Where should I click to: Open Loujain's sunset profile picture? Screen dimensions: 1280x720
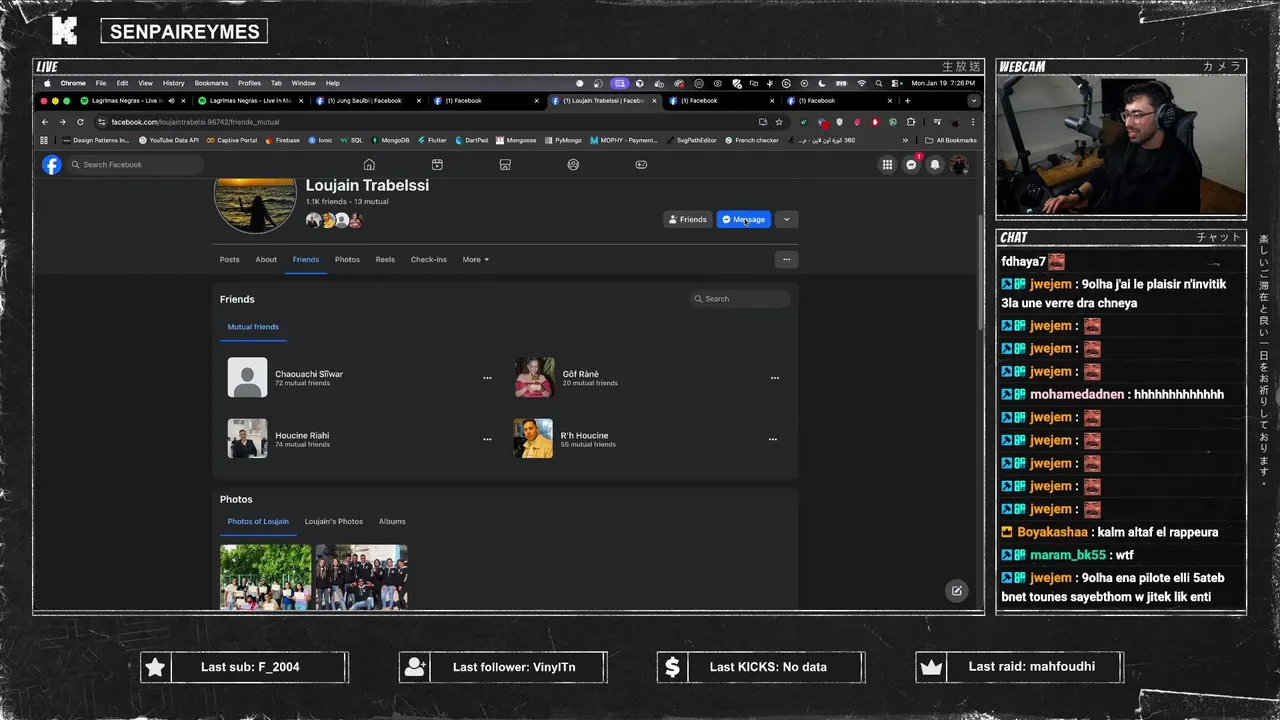coord(255,205)
